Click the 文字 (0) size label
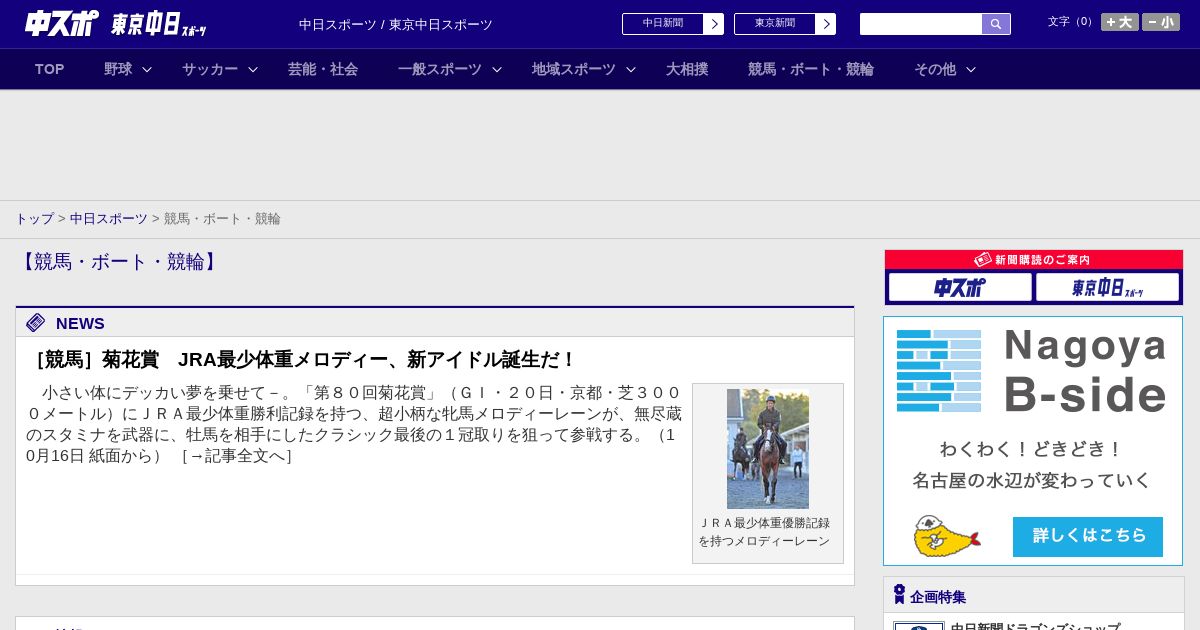 (x=1071, y=21)
